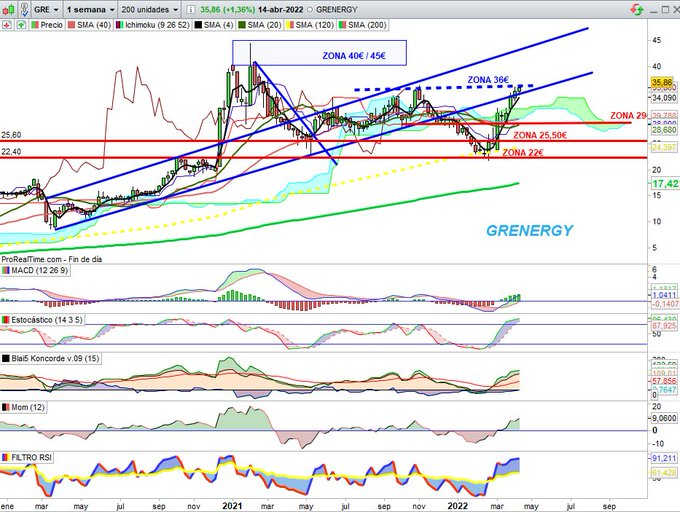The image size is (680, 512).
Task: Open the Precio indicator settings
Action: coord(47,25)
